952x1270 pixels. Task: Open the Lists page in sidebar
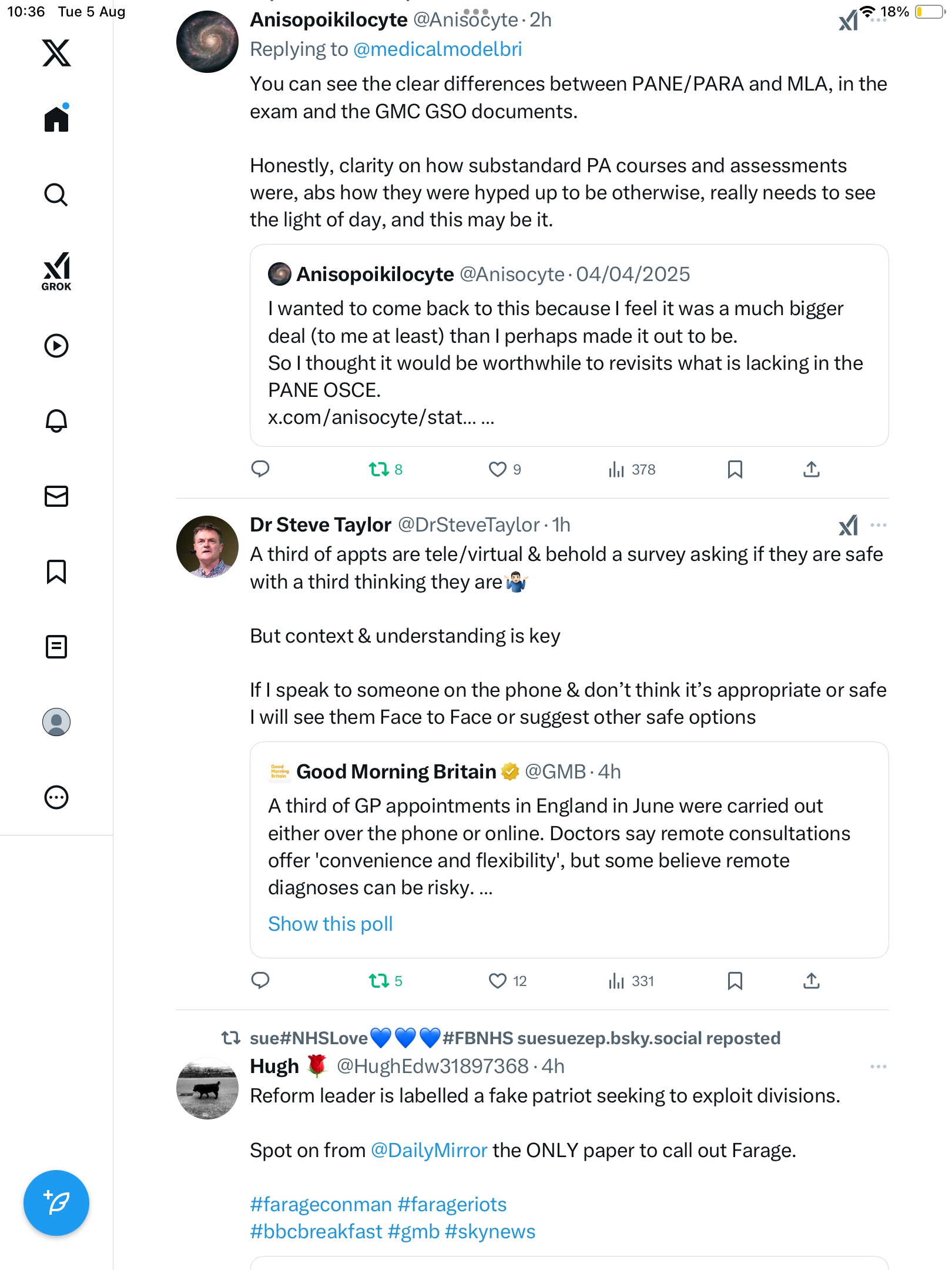click(x=56, y=647)
